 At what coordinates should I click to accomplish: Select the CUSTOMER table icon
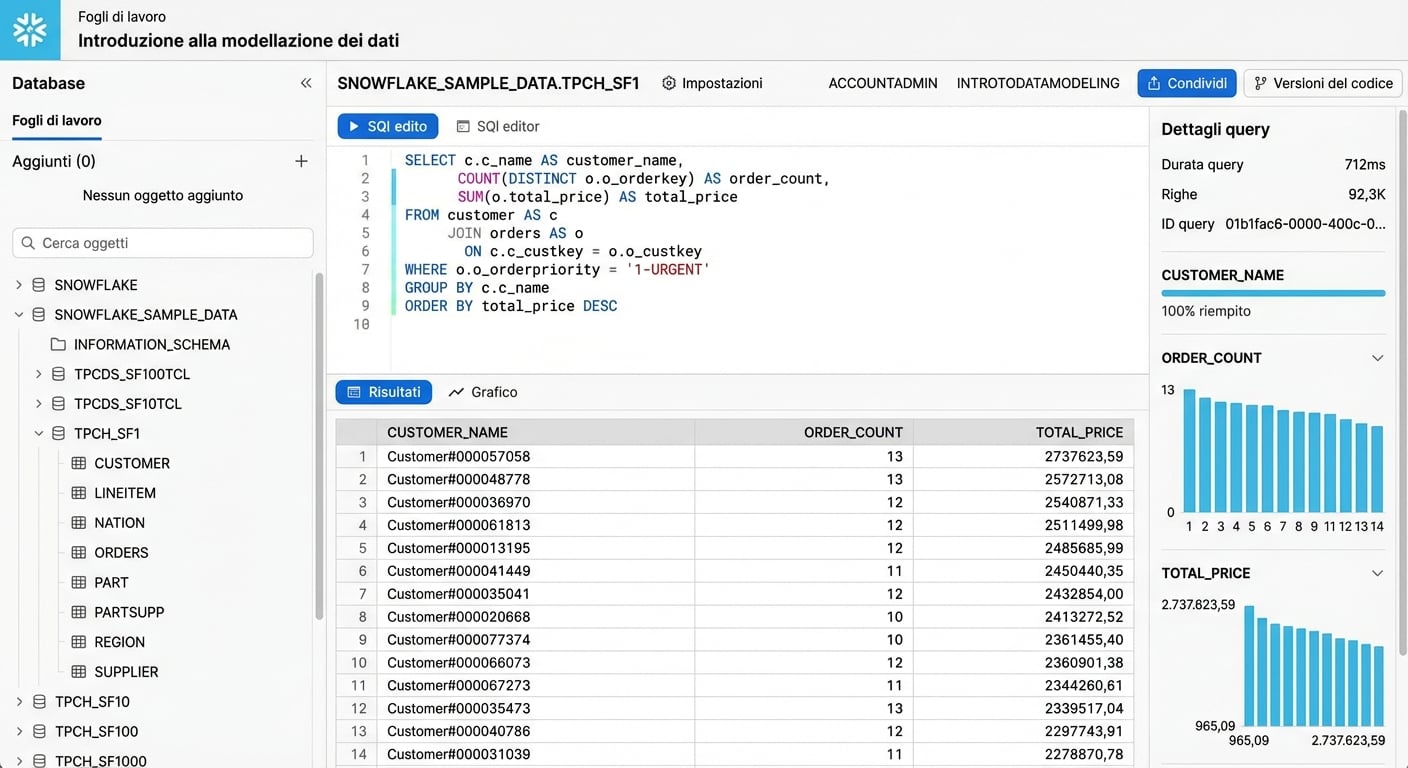(x=79, y=463)
